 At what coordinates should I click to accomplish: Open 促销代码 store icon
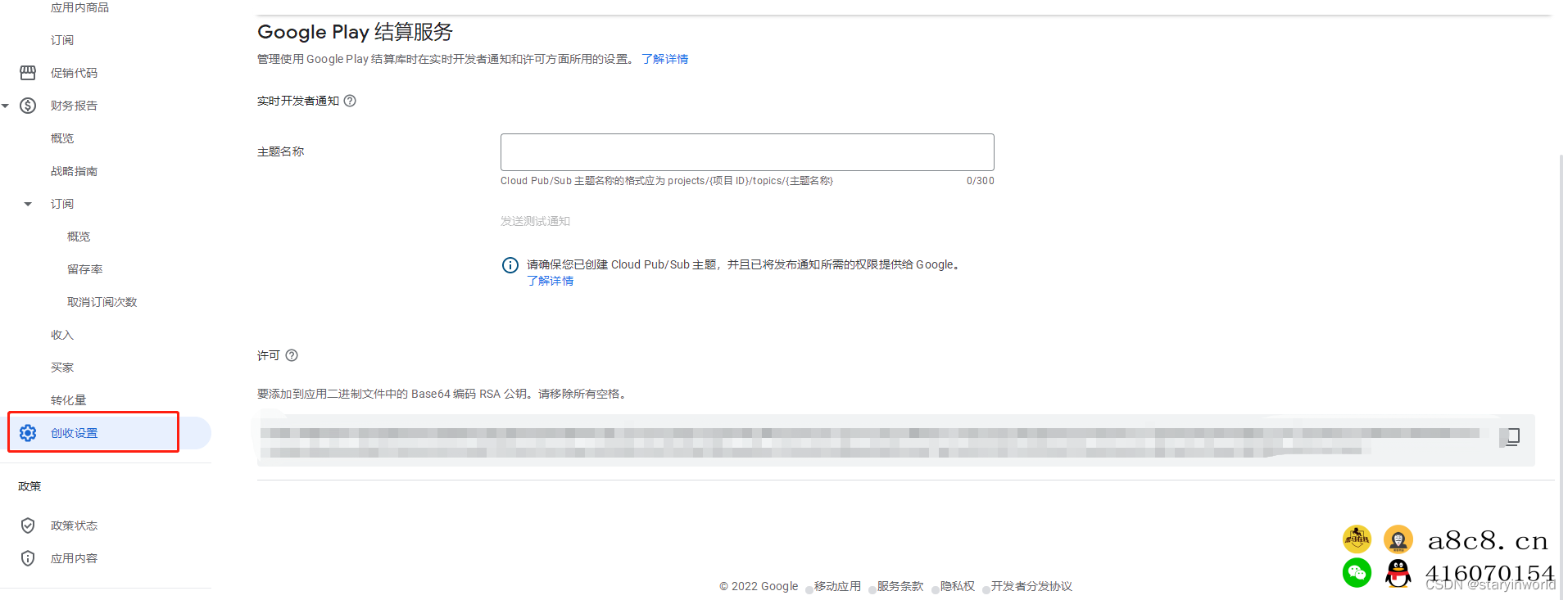(28, 73)
